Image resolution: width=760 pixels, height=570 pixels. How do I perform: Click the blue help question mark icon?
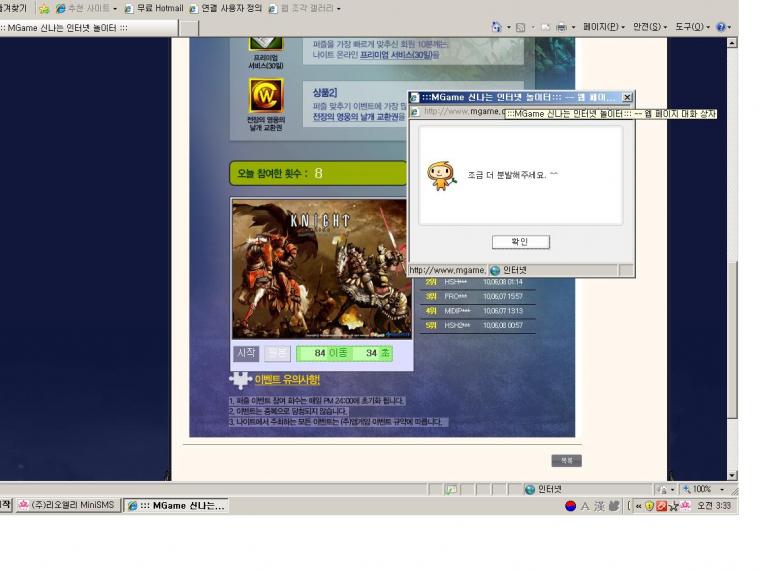tap(721, 27)
